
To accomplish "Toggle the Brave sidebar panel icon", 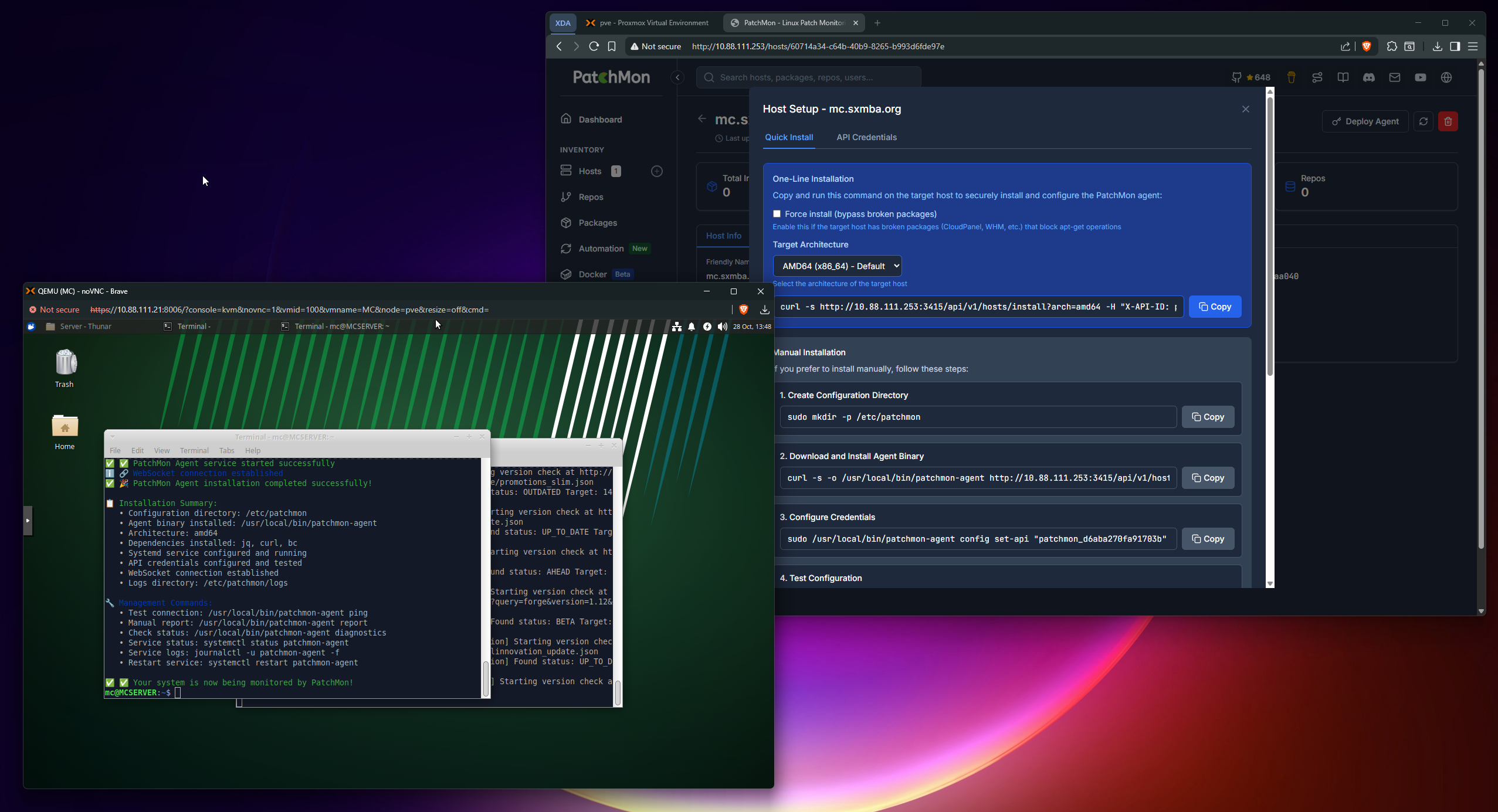I will [x=1455, y=46].
